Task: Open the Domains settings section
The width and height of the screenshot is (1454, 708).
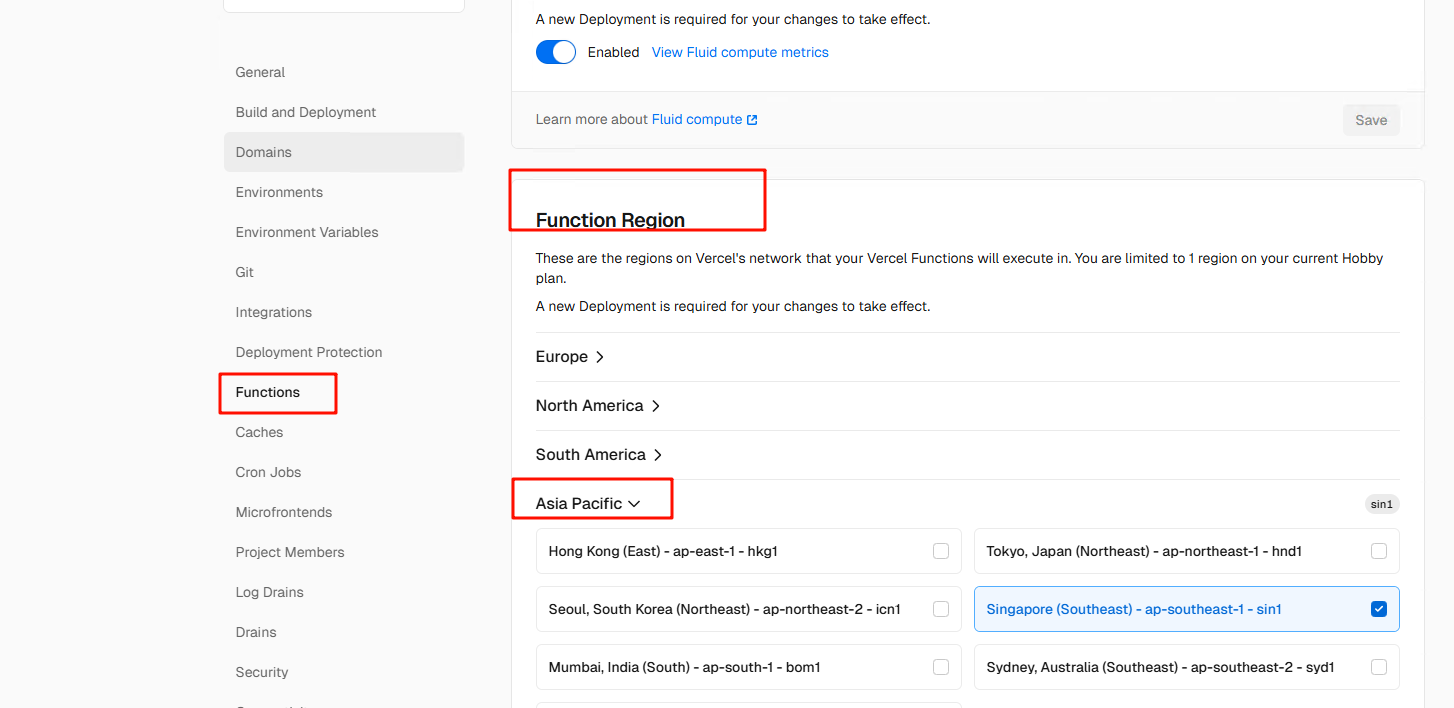Action: tap(264, 152)
